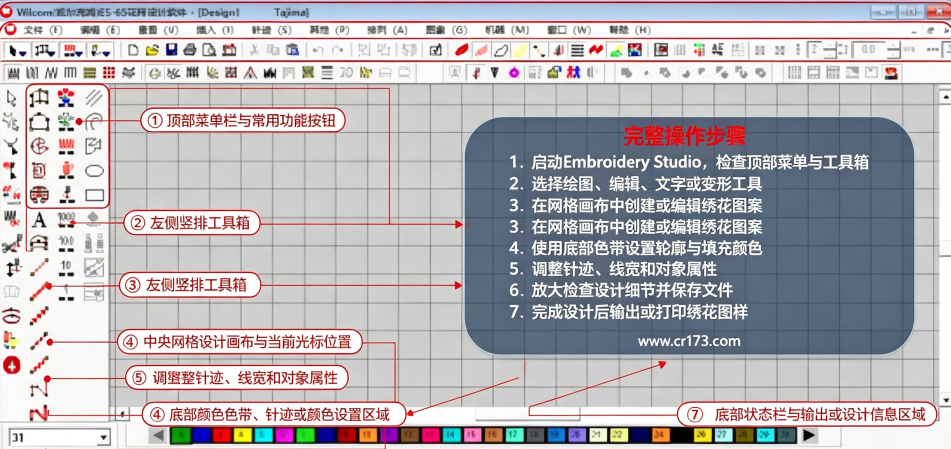Open the 文件 (F) menu
951x449 pixels.
pyautogui.click(x=43, y=29)
